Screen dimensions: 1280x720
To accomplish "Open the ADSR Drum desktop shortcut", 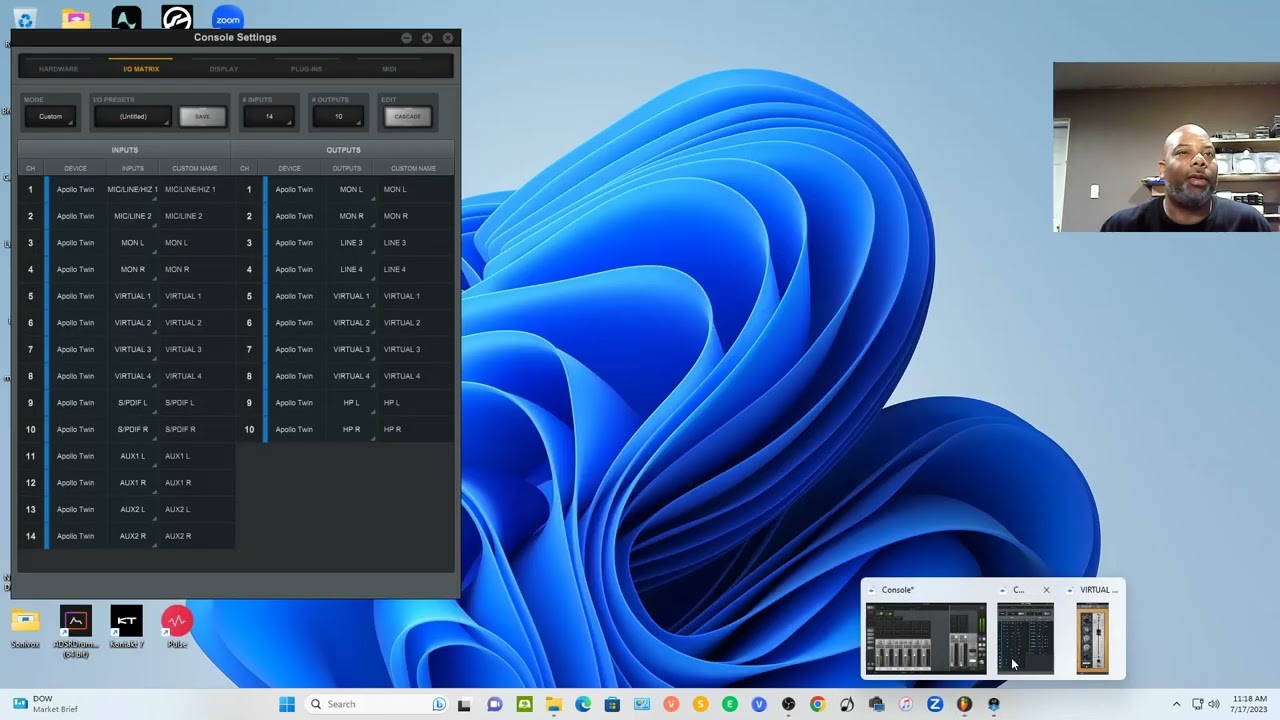I will (76, 631).
